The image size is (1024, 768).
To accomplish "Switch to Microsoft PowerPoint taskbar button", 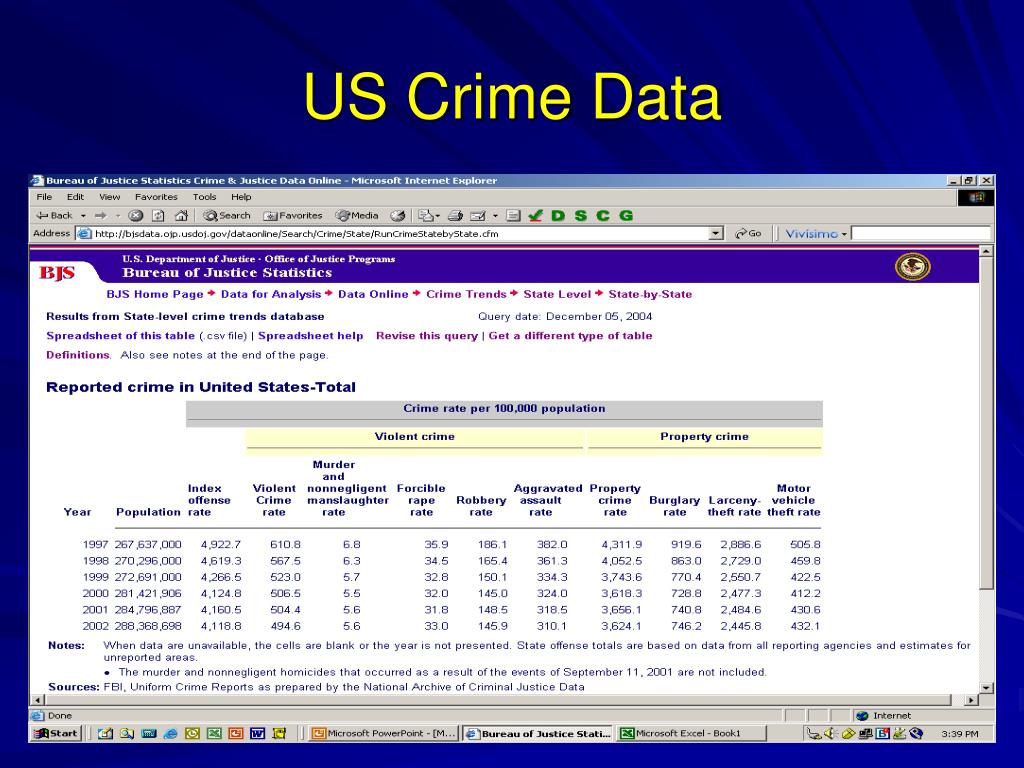I will pos(383,733).
